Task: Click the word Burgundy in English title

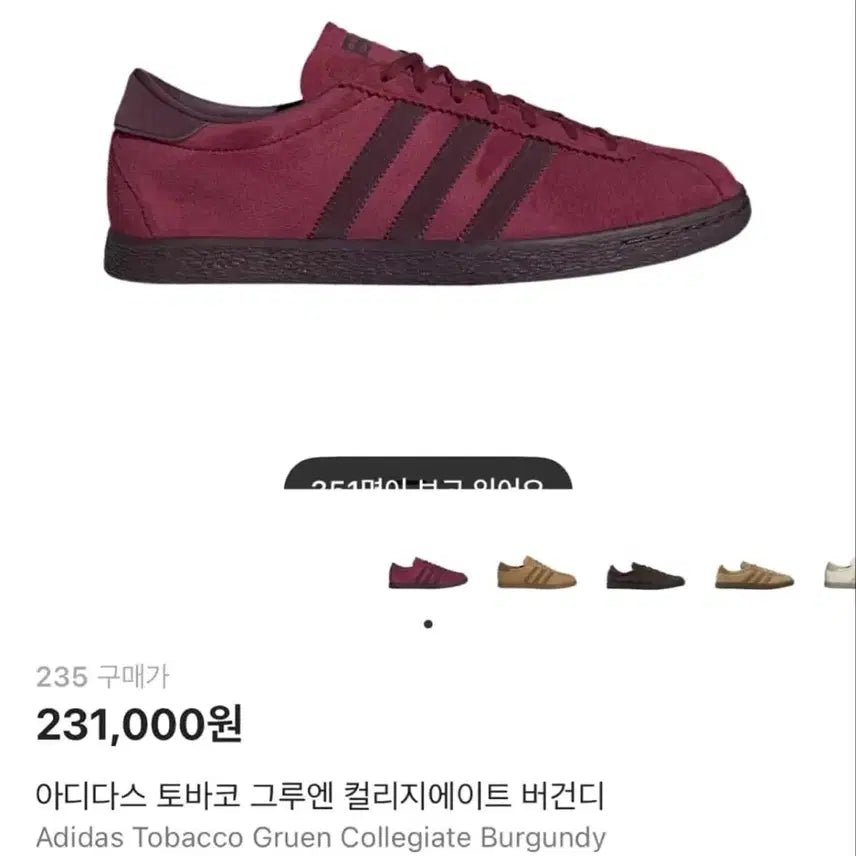Action: tap(543, 837)
